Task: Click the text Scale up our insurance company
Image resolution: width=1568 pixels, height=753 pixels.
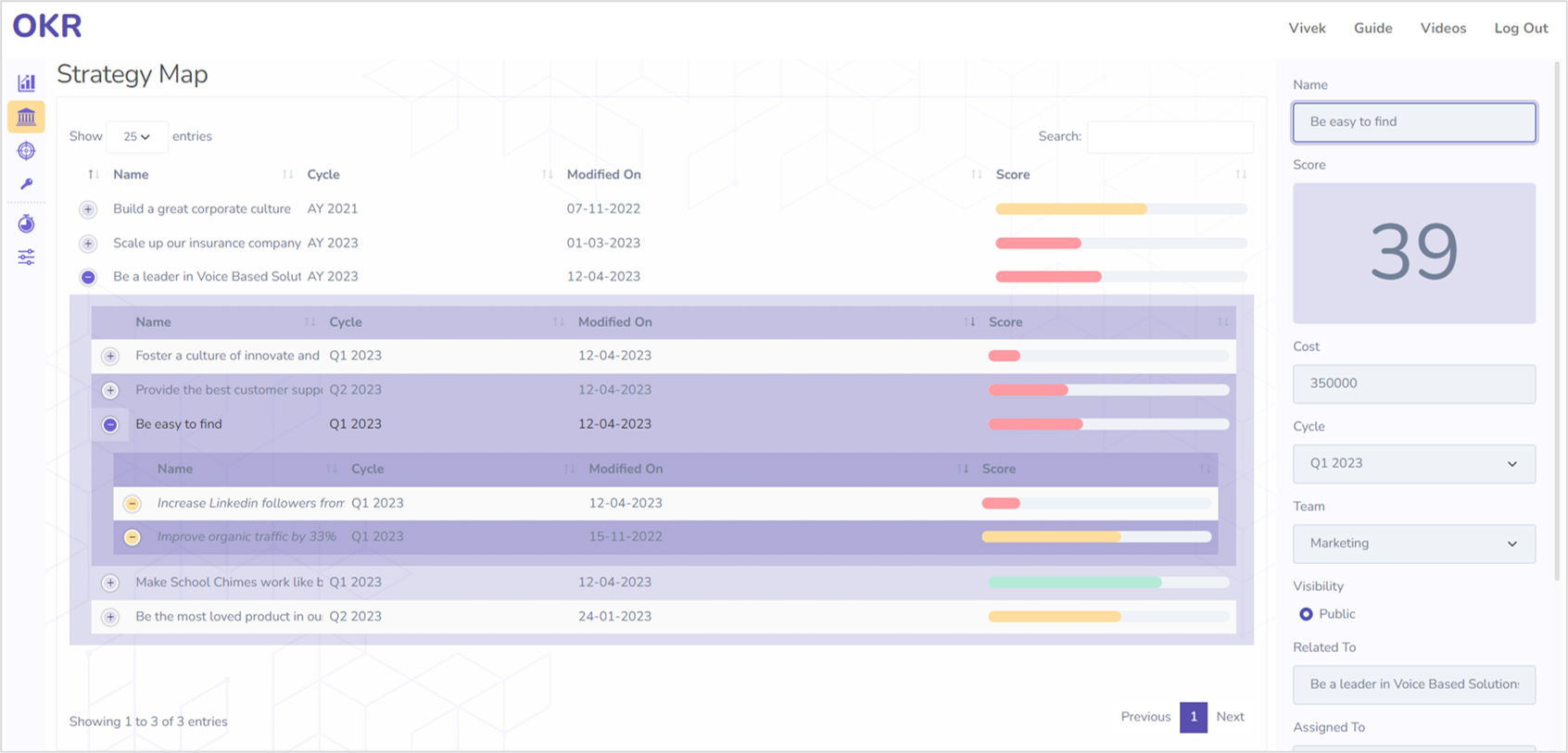Action: pyautogui.click(x=207, y=244)
